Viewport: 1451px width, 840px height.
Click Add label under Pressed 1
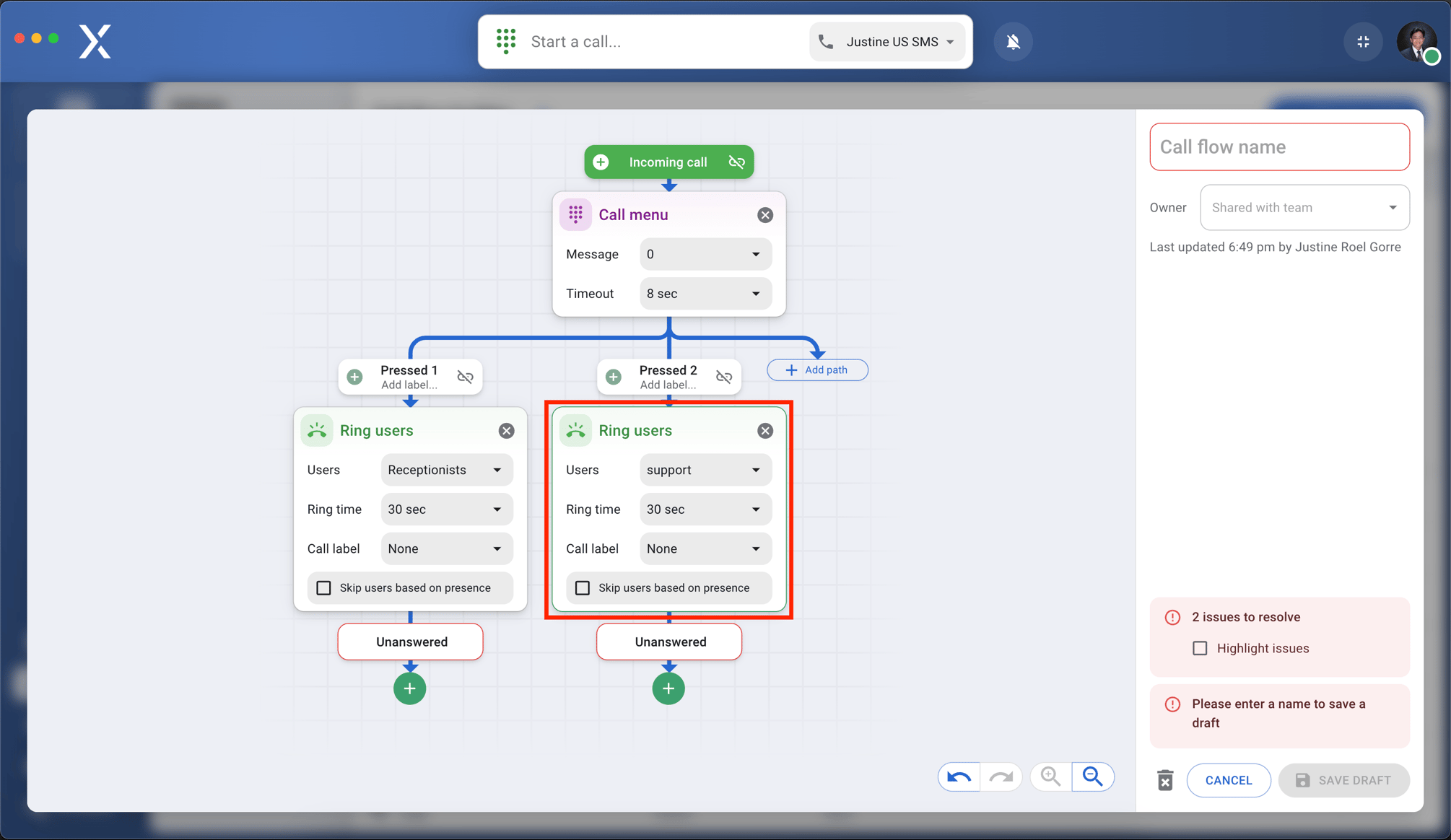point(409,385)
